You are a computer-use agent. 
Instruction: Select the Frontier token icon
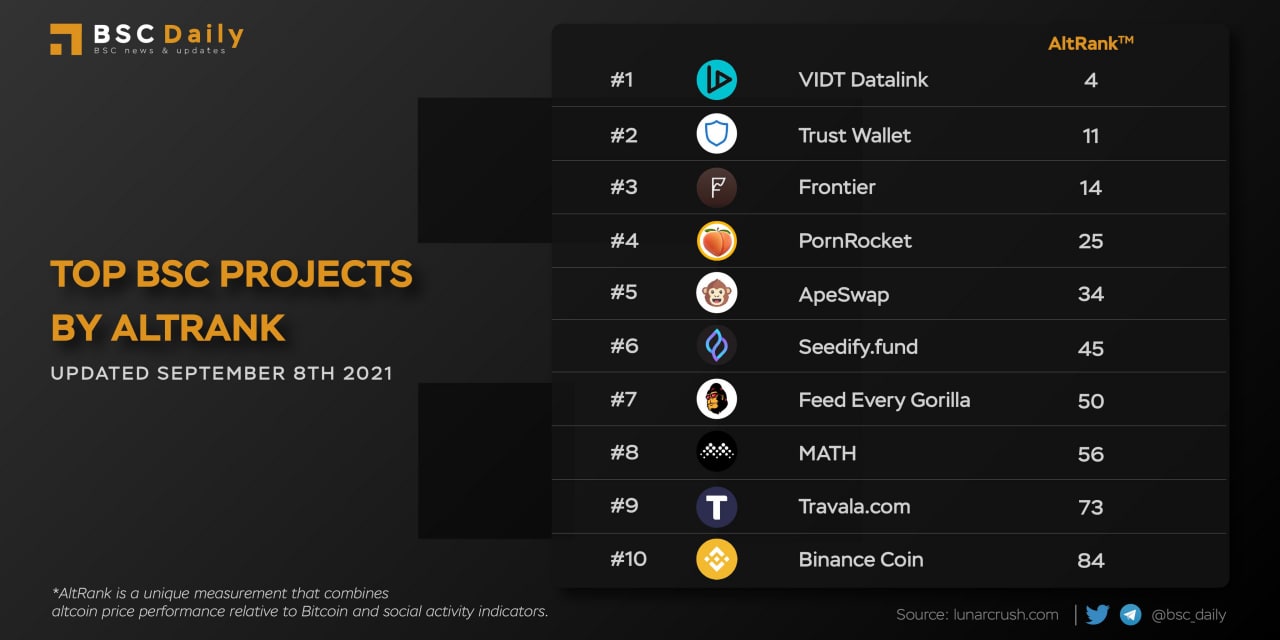click(716, 187)
